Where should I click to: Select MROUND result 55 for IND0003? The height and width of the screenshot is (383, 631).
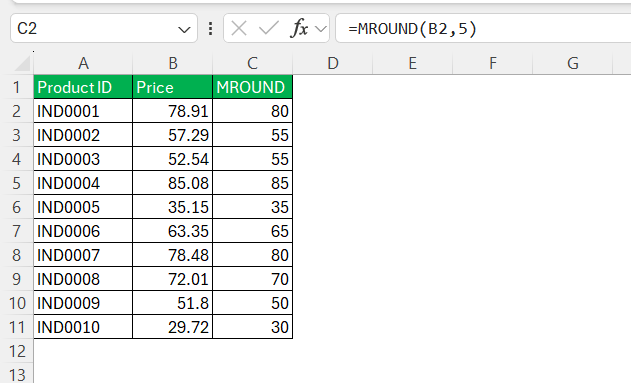tap(252, 159)
